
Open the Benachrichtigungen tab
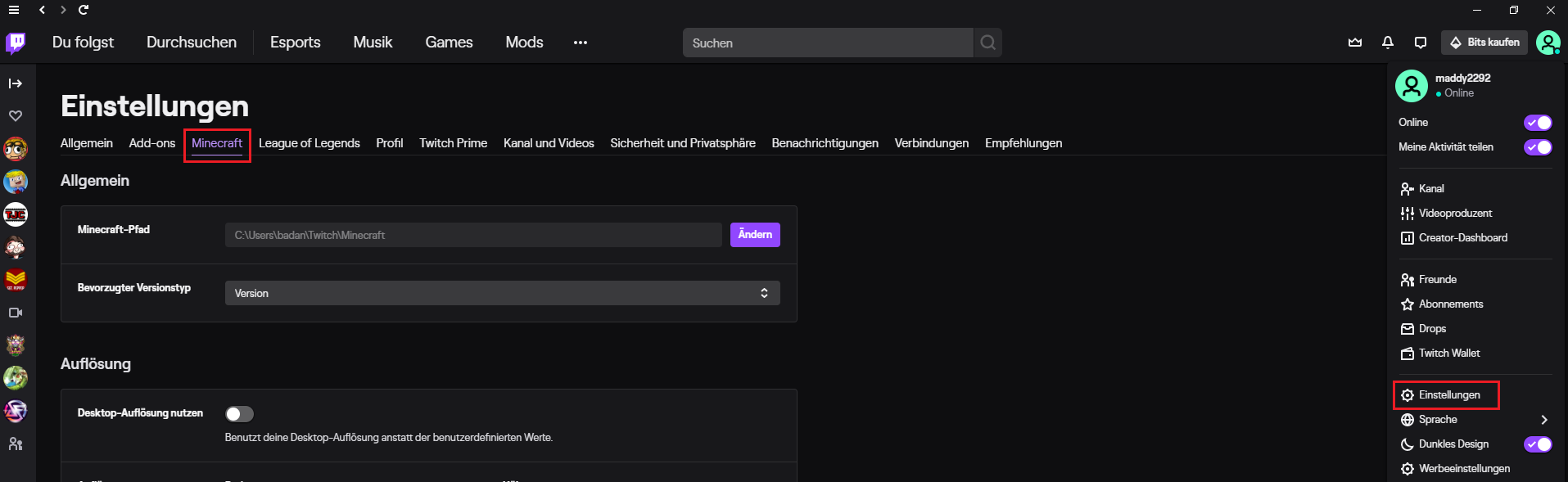pyautogui.click(x=825, y=143)
